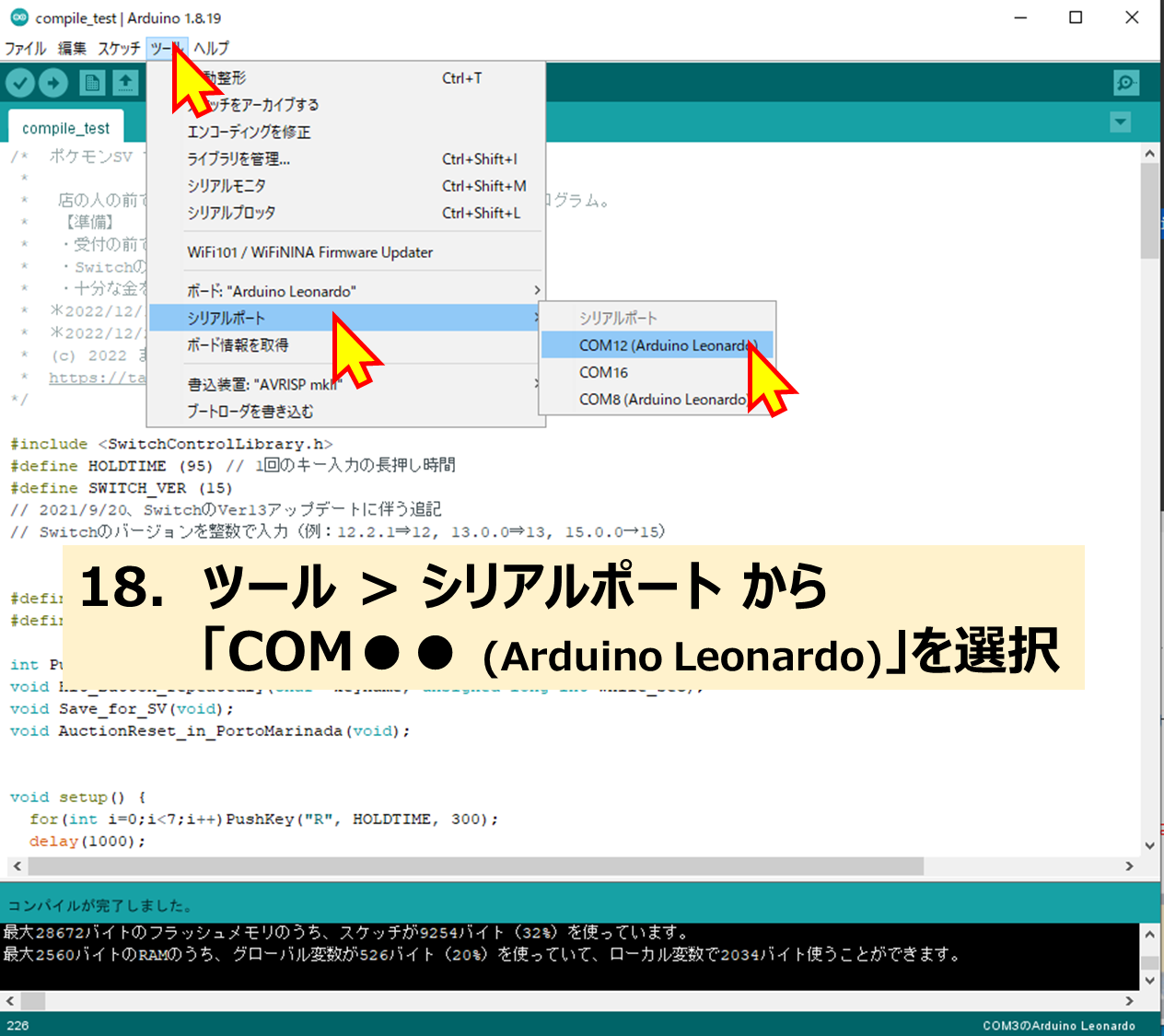Expand the 書込装置: "AVRISP mkII" submenu
Image resolution: width=1164 pixels, height=1036 pixels.
coord(346,384)
